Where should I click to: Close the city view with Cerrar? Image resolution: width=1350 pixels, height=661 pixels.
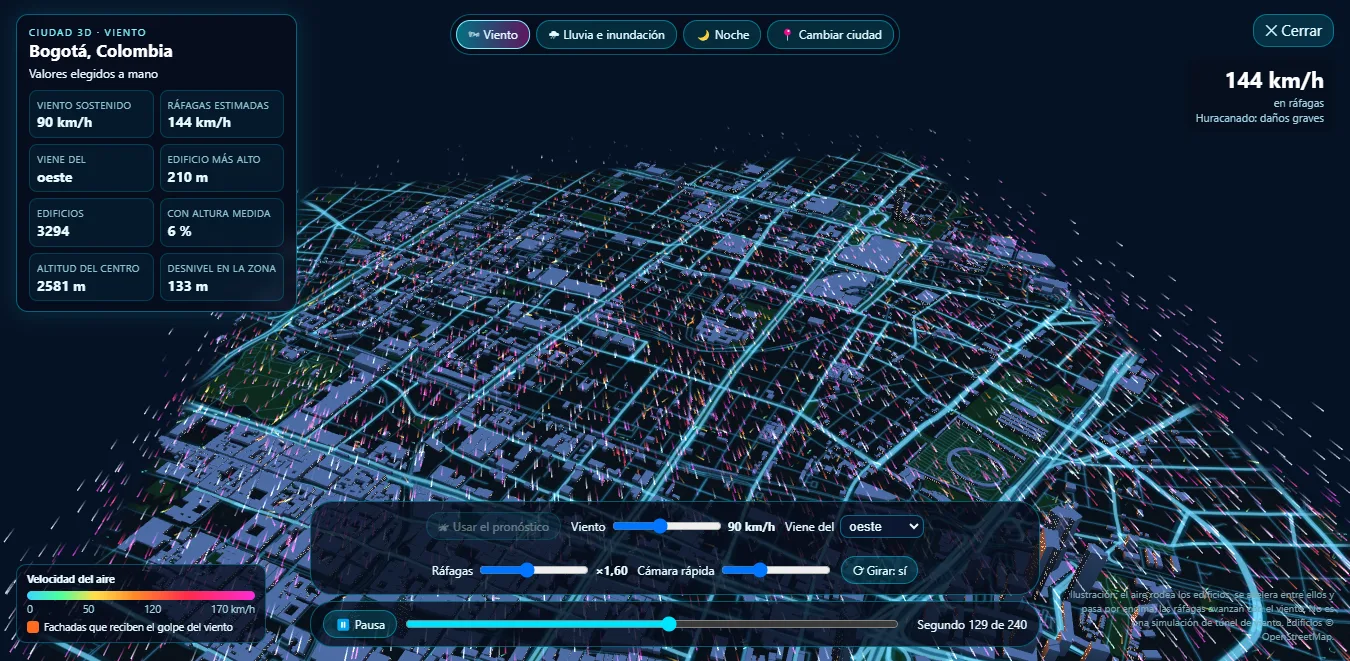1293,31
